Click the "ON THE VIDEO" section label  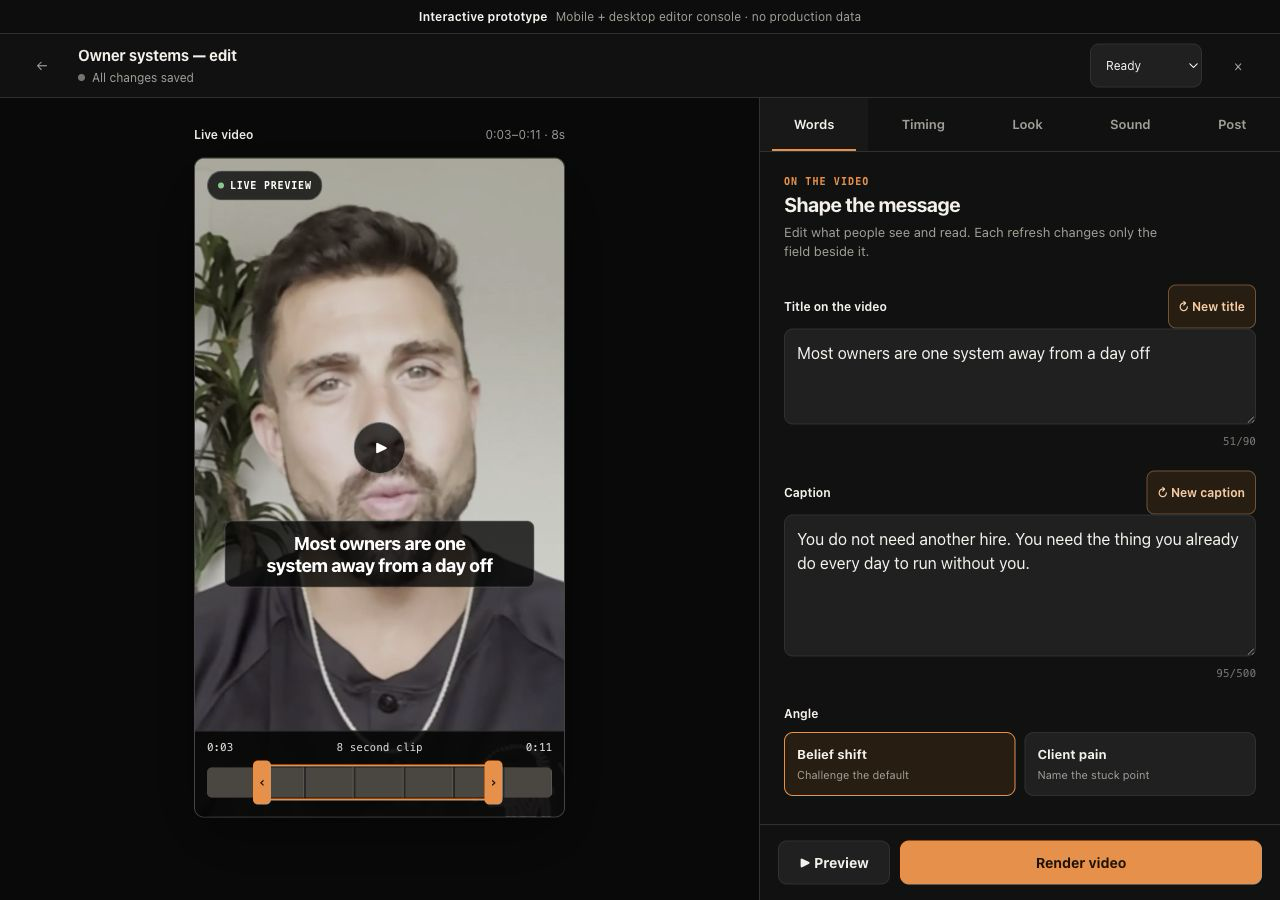pos(826,181)
